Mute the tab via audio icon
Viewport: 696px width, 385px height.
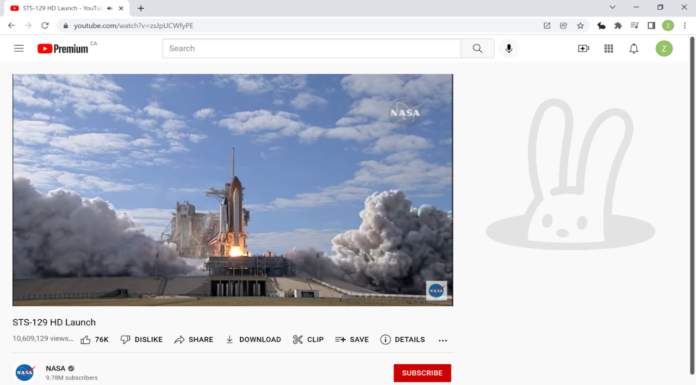tap(110, 8)
